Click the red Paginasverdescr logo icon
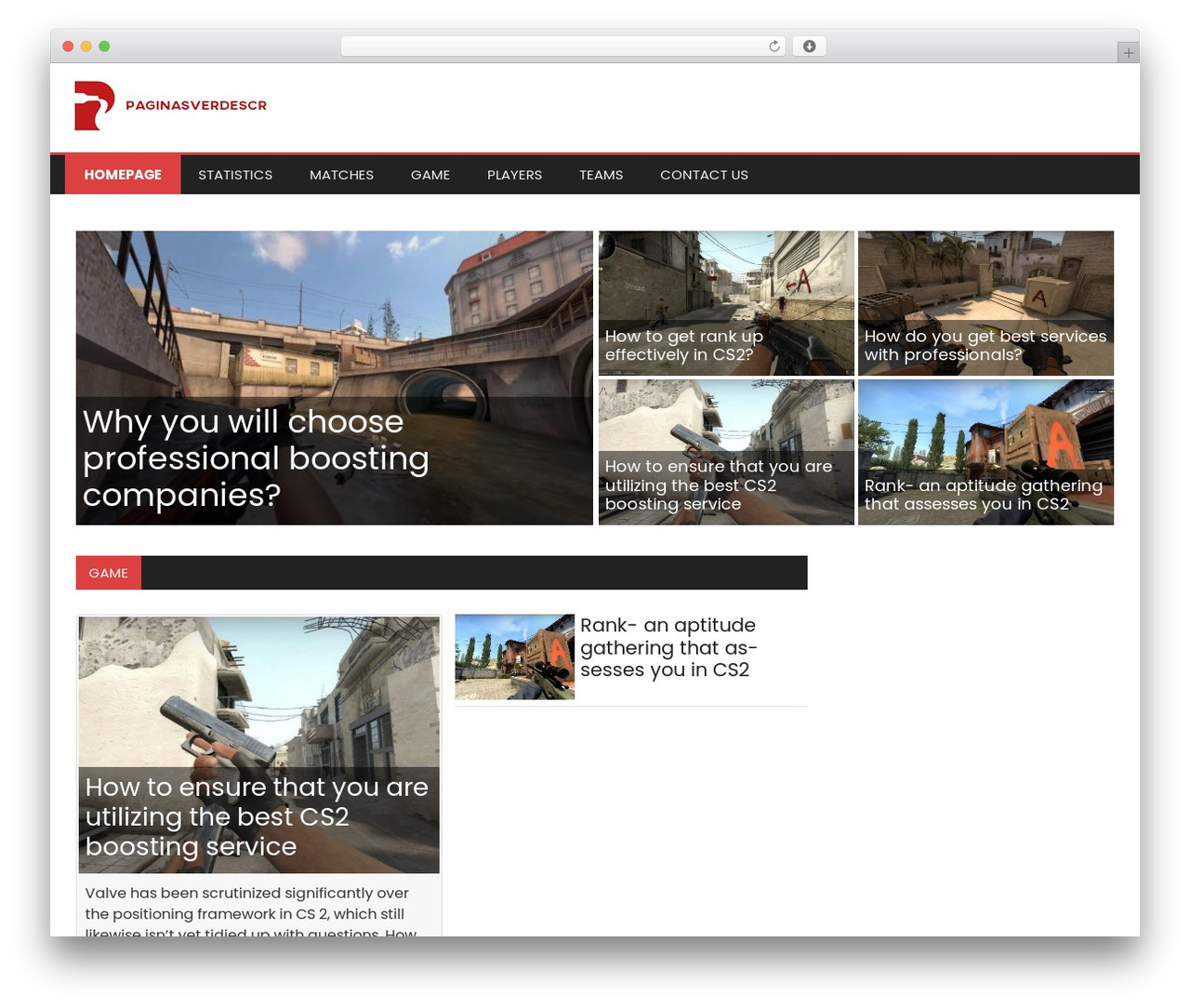 tap(94, 105)
